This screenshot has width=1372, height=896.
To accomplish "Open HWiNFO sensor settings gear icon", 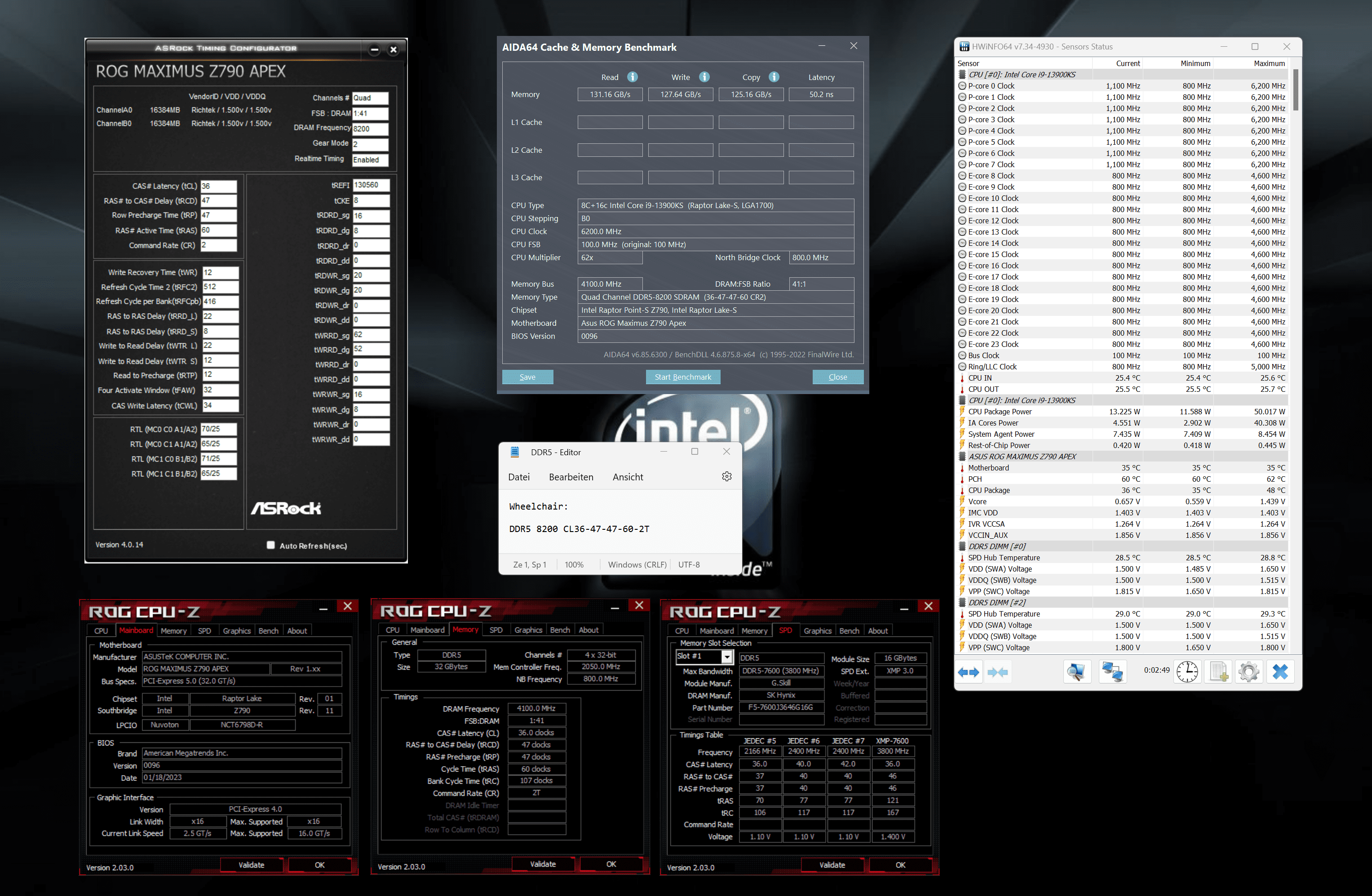I will [1248, 672].
